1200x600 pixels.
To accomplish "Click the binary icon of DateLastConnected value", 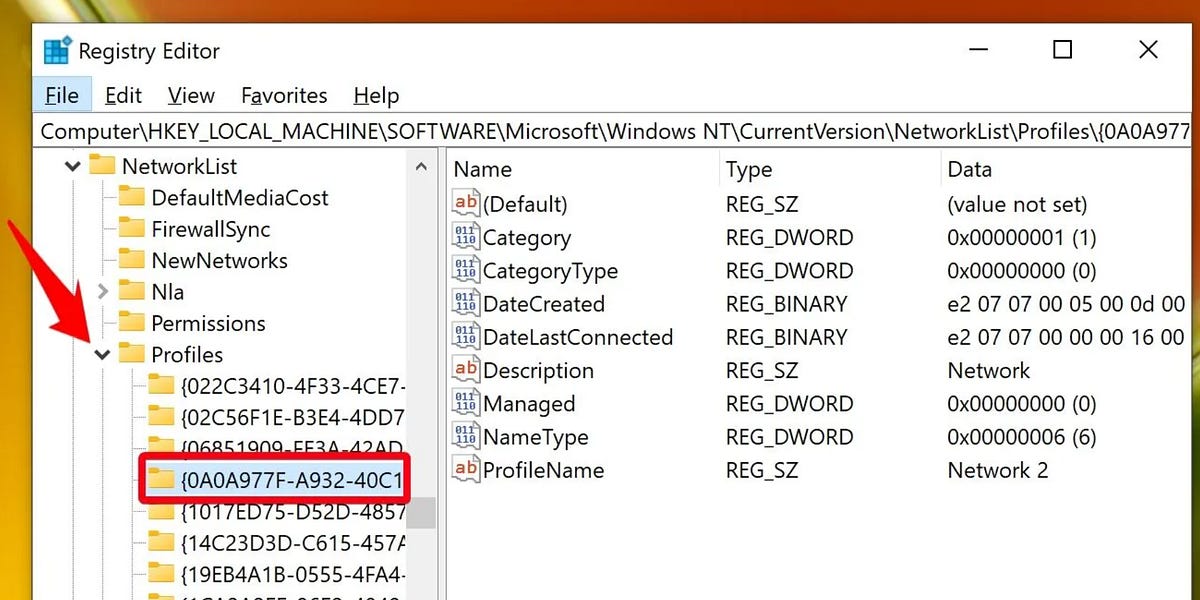I will (466, 336).
